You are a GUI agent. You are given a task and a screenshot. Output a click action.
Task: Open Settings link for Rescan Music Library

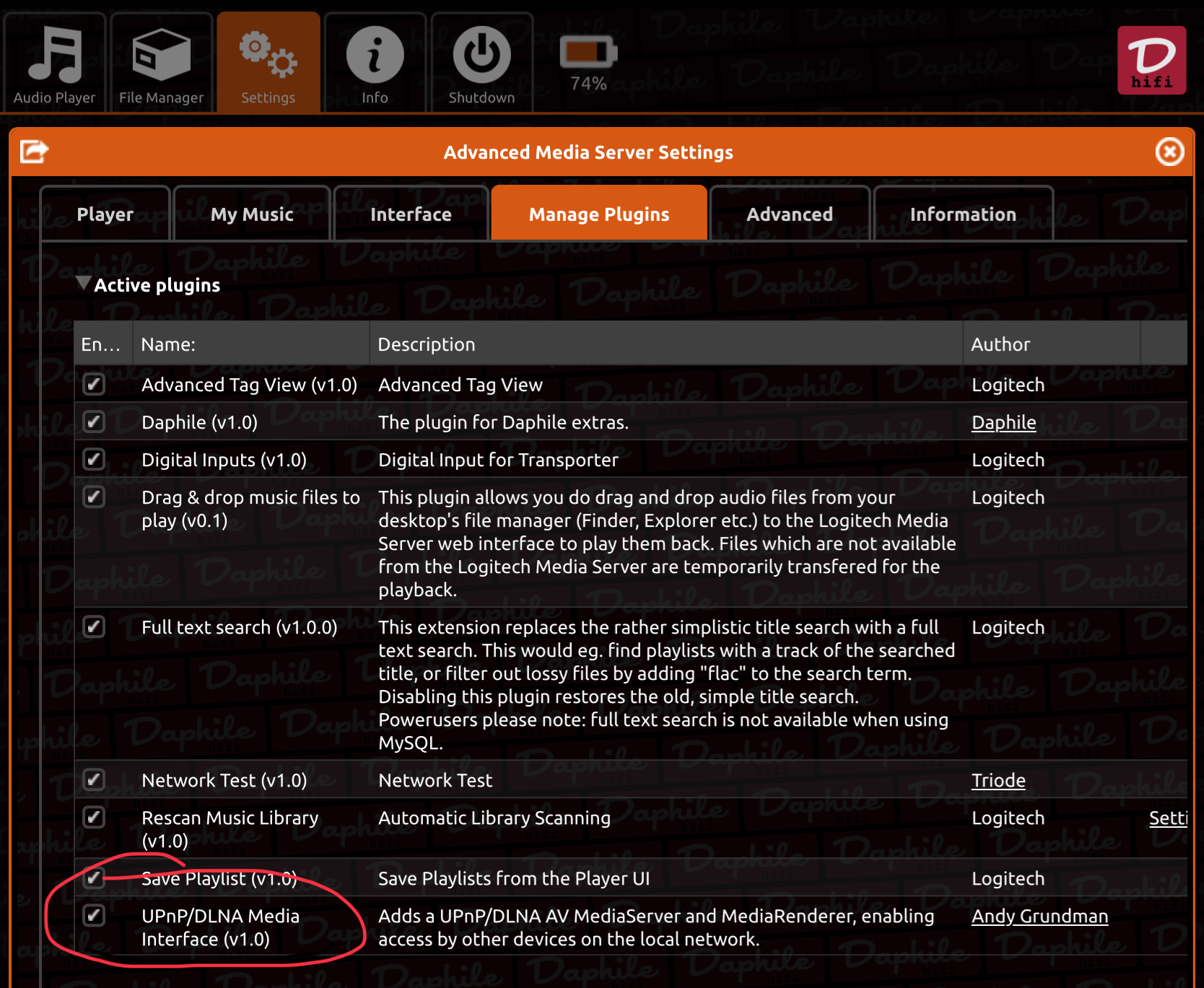[x=1168, y=818]
